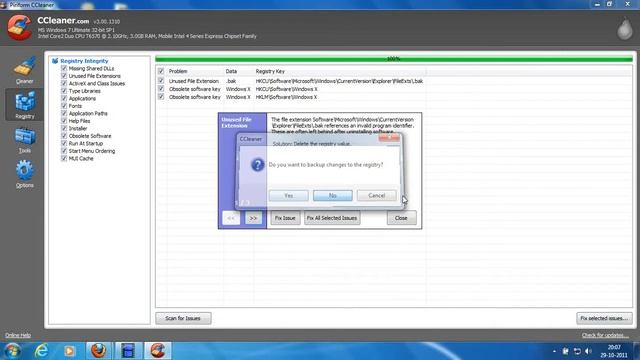The width and height of the screenshot is (640, 360).
Task: Open Windows Start button
Action: tap(12, 351)
